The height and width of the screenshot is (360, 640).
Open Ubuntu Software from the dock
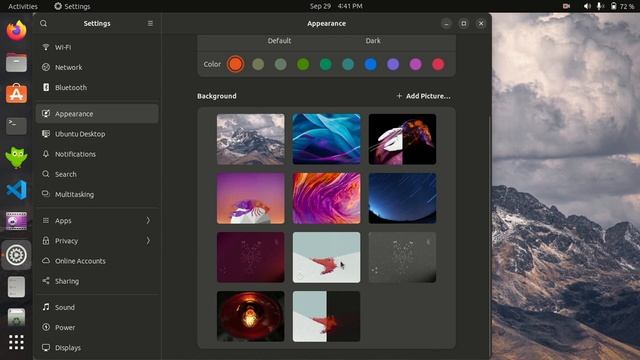tap(16, 94)
